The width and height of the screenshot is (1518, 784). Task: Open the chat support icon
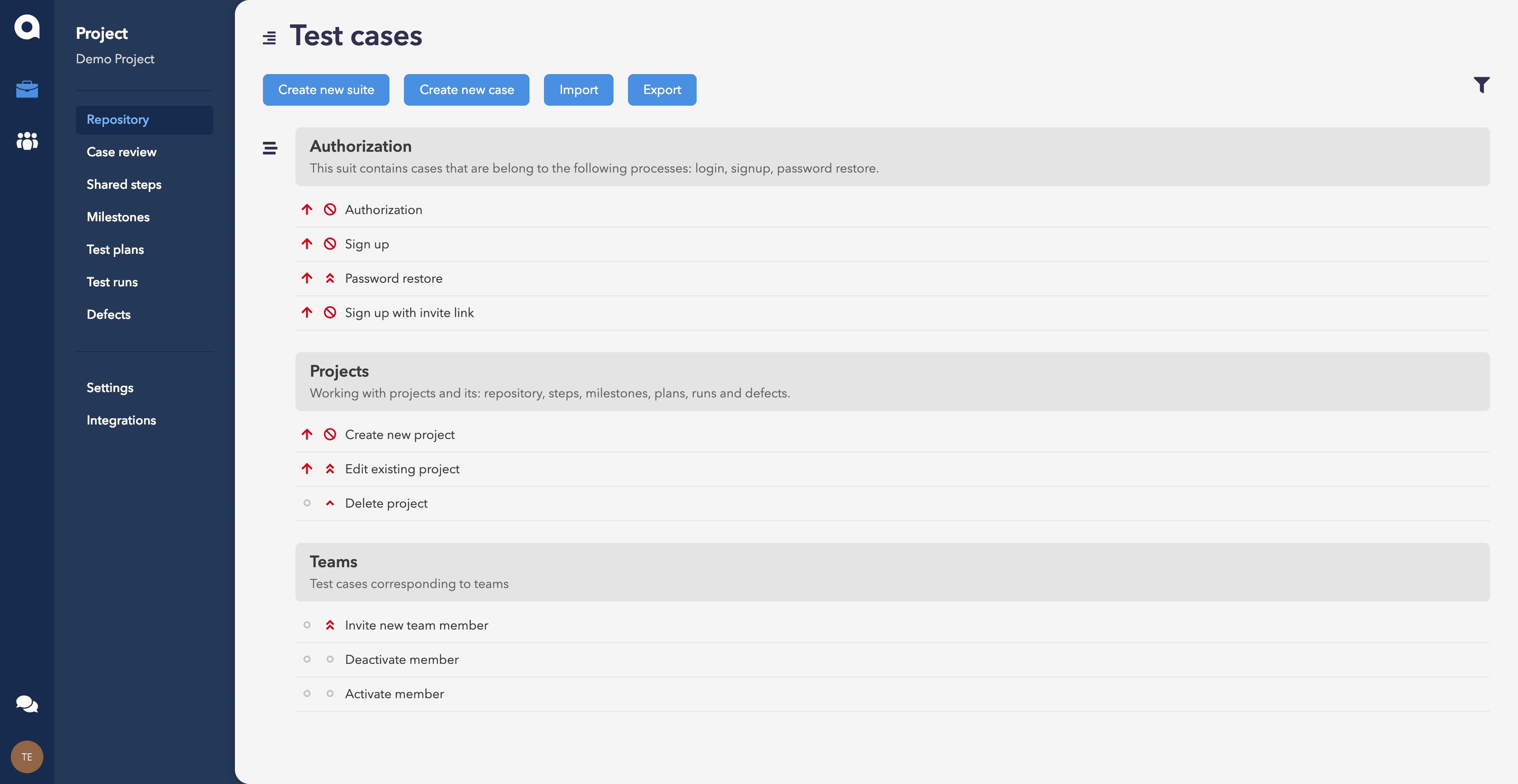tap(27, 704)
